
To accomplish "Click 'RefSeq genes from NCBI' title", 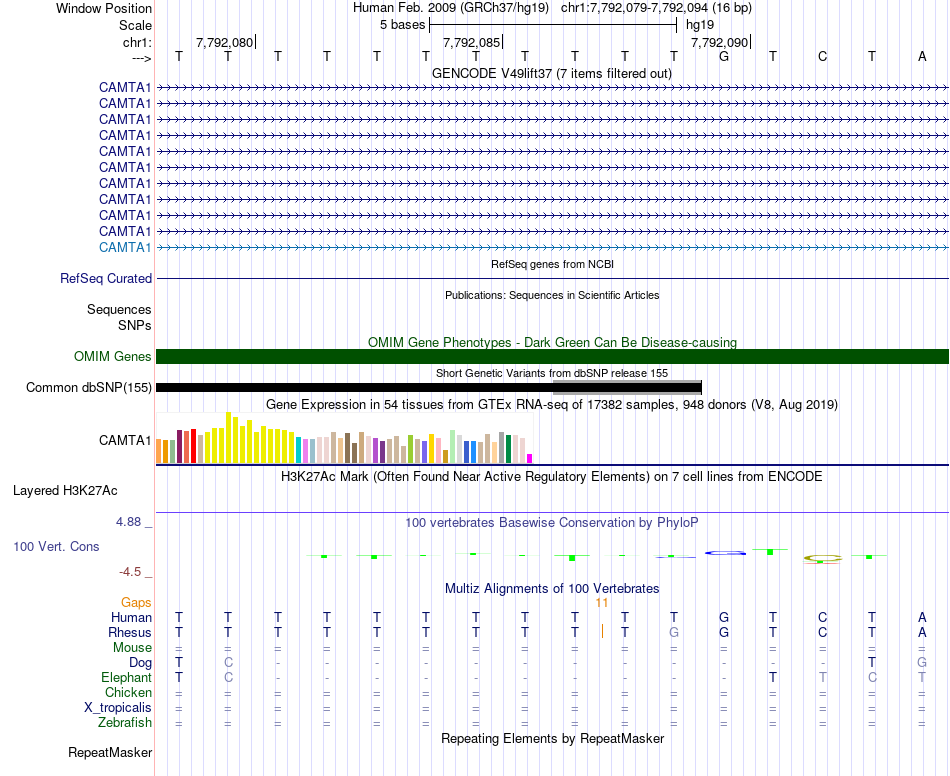I will click(552, 264).
